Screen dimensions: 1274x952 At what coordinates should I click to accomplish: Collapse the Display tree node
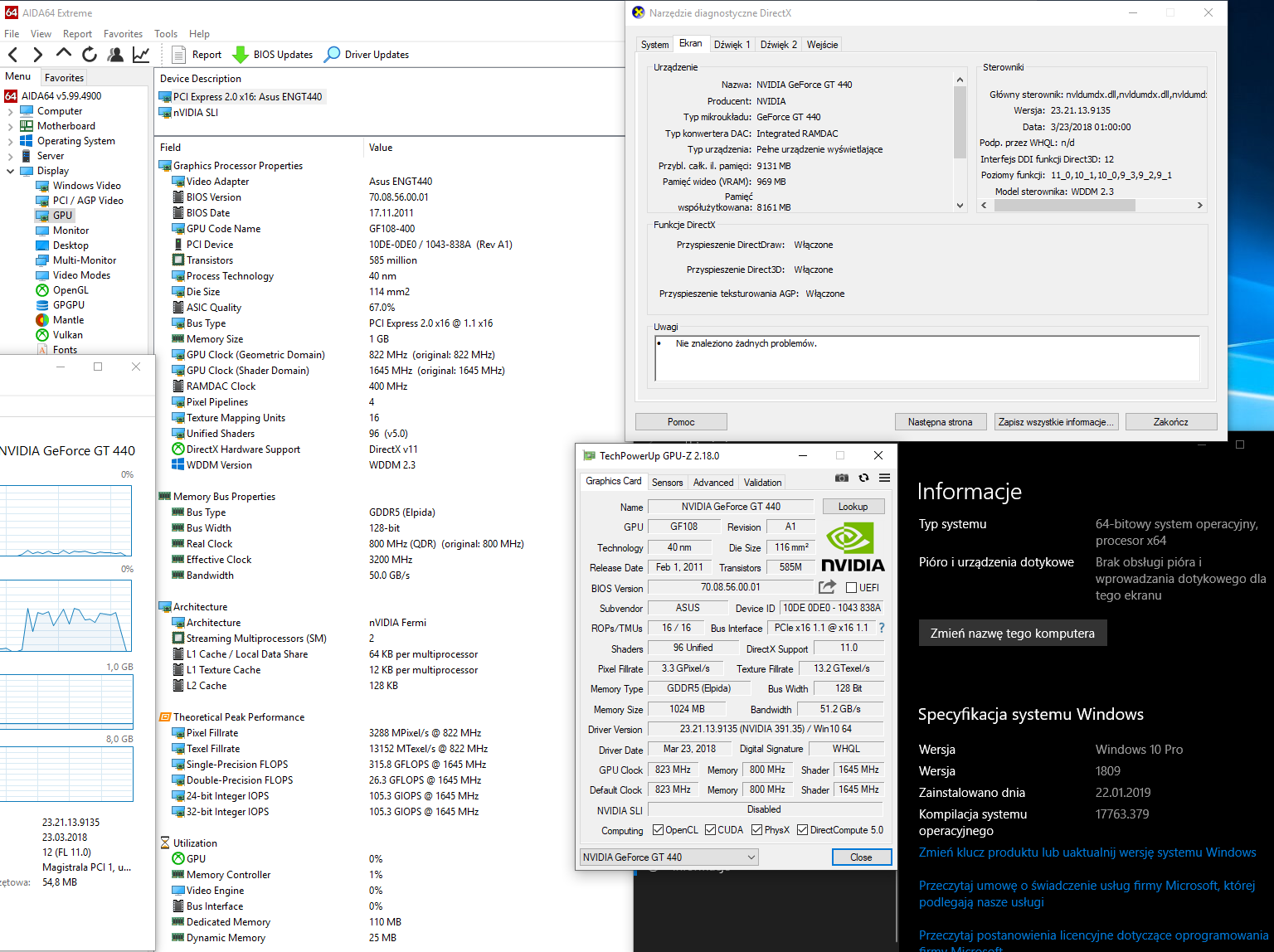pyautogui.click(x=10, y=171)
